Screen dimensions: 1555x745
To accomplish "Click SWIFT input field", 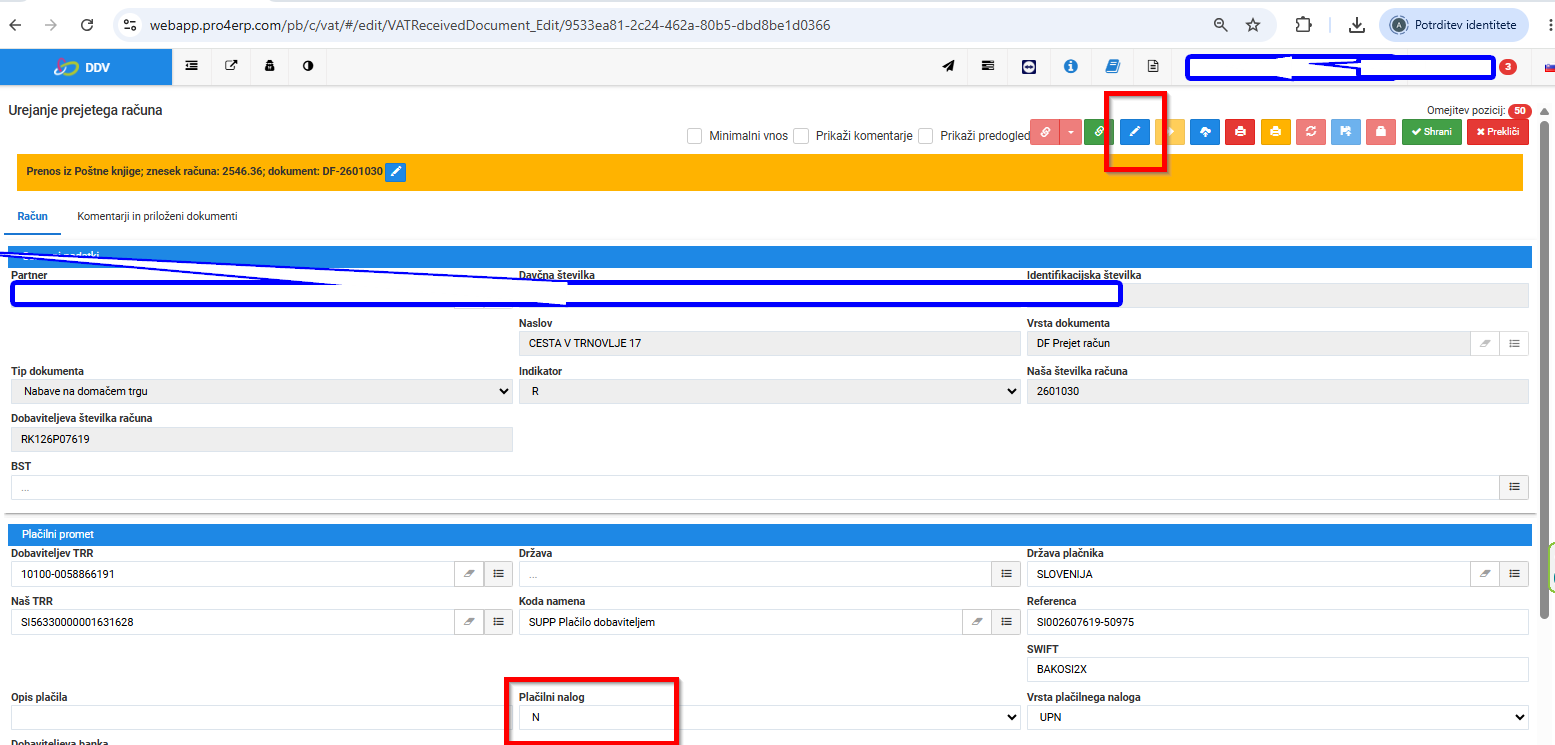I will coord(1278,669).
